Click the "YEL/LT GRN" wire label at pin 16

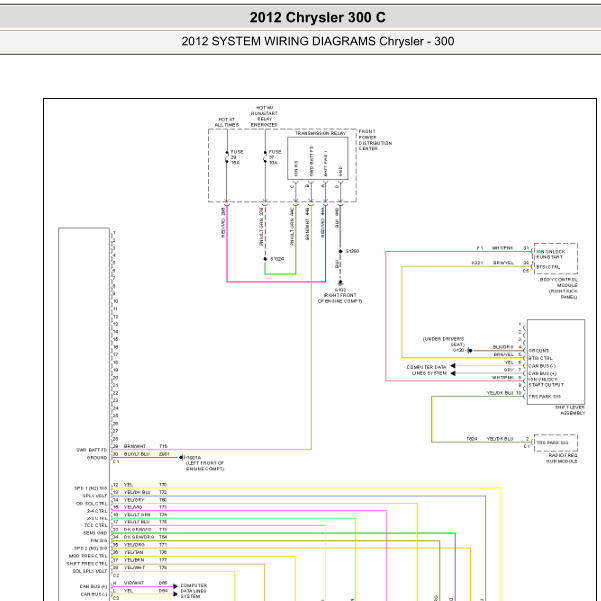tap(137, 515)
